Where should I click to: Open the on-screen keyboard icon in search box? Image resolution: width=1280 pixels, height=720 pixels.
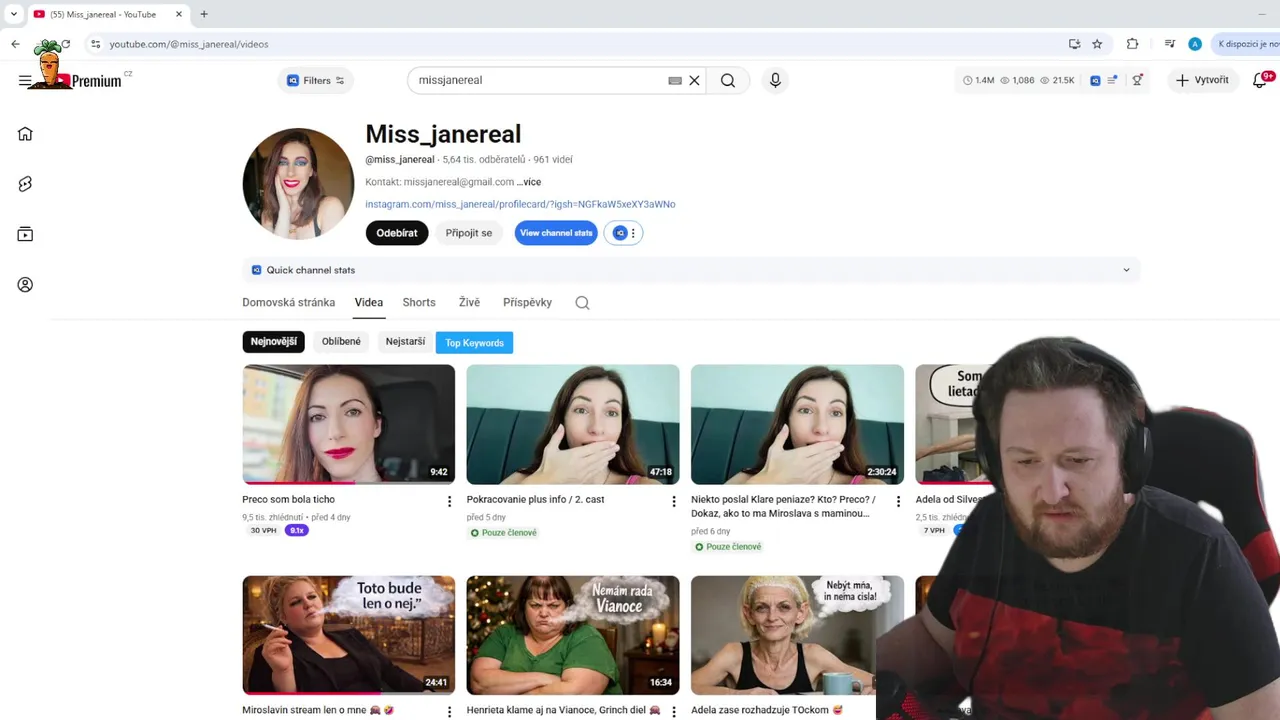click(675, 80)
